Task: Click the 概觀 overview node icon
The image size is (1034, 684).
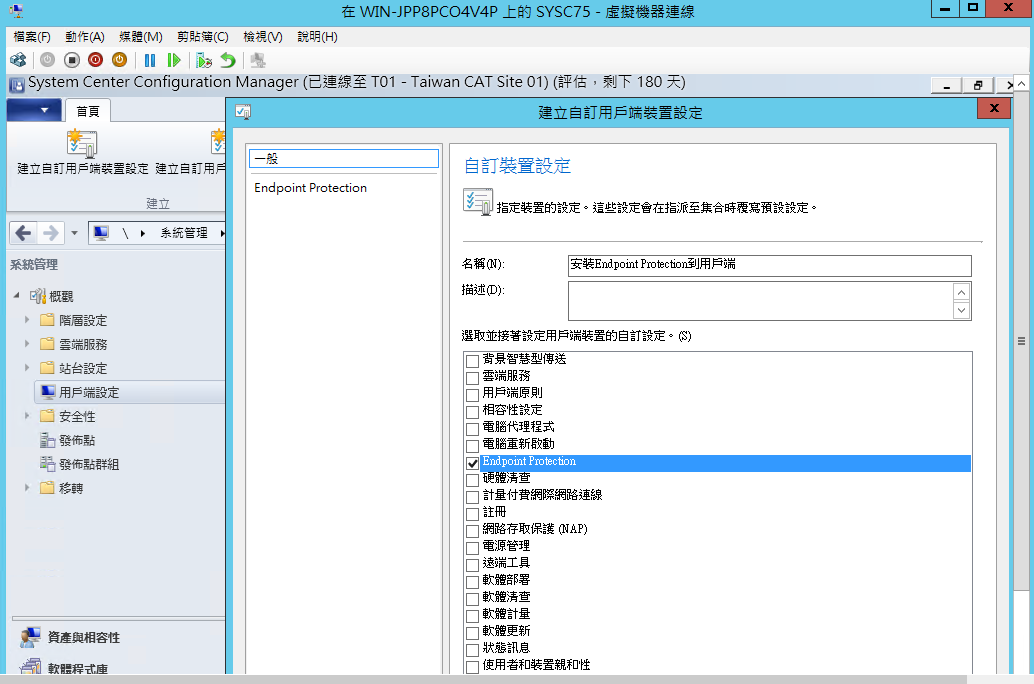Action: (x=38, y=296)
